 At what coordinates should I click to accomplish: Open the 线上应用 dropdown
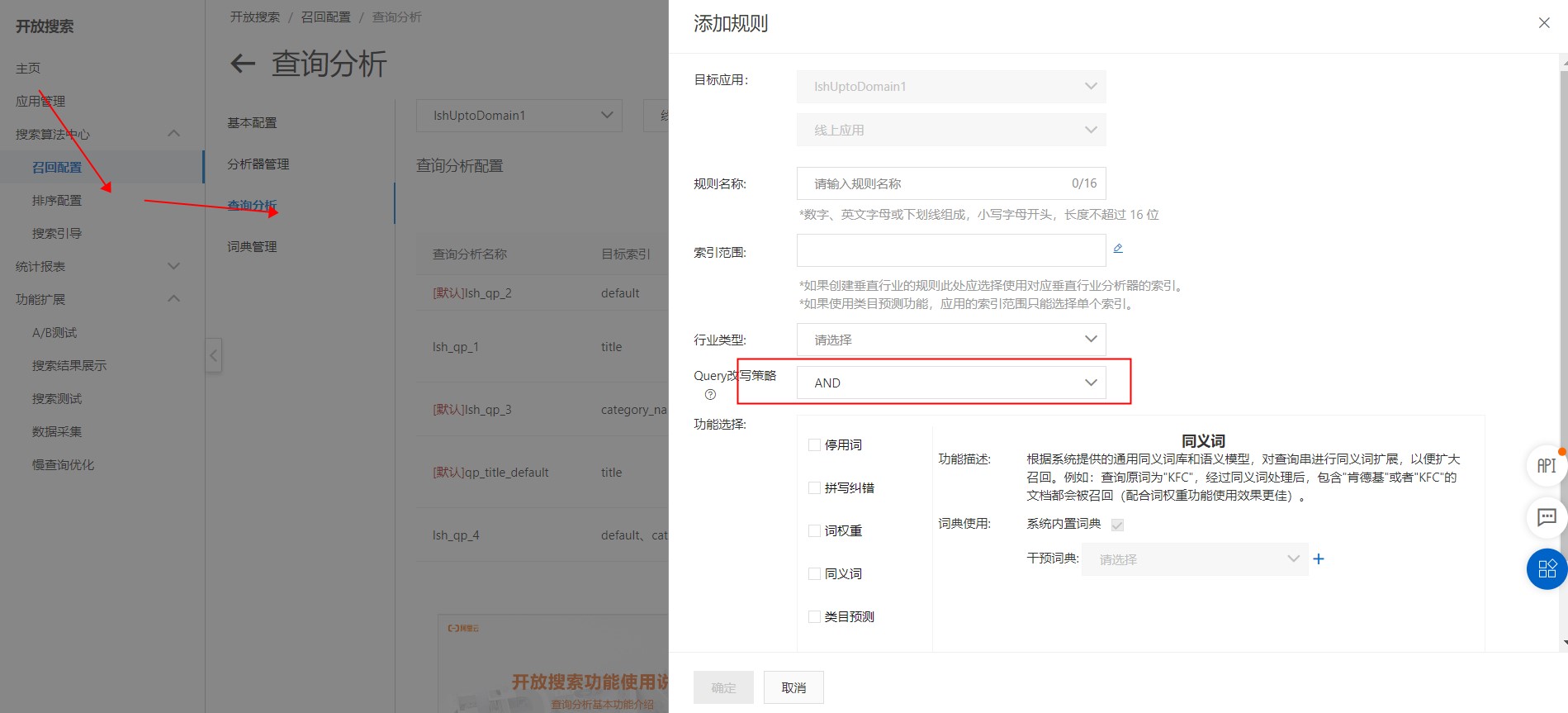point(951,131)
